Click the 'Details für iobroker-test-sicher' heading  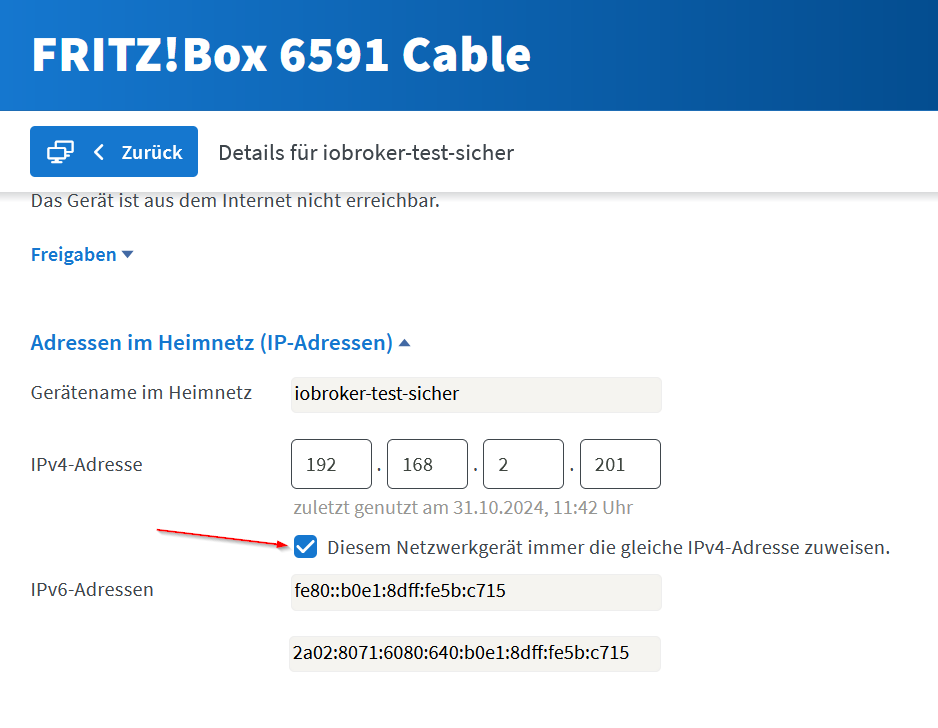click(x=366, y=153)
